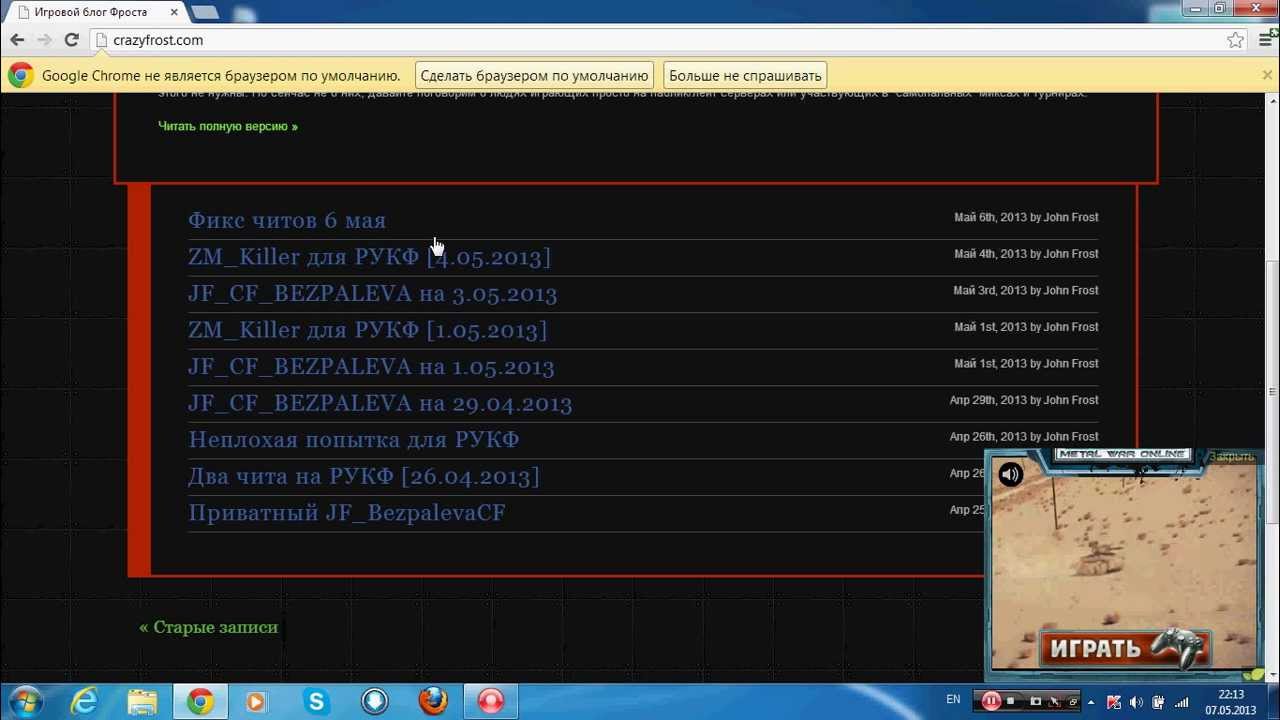Click the 'Май 3rd, 2013 by John Frost' text

(x=1026, y=290)
